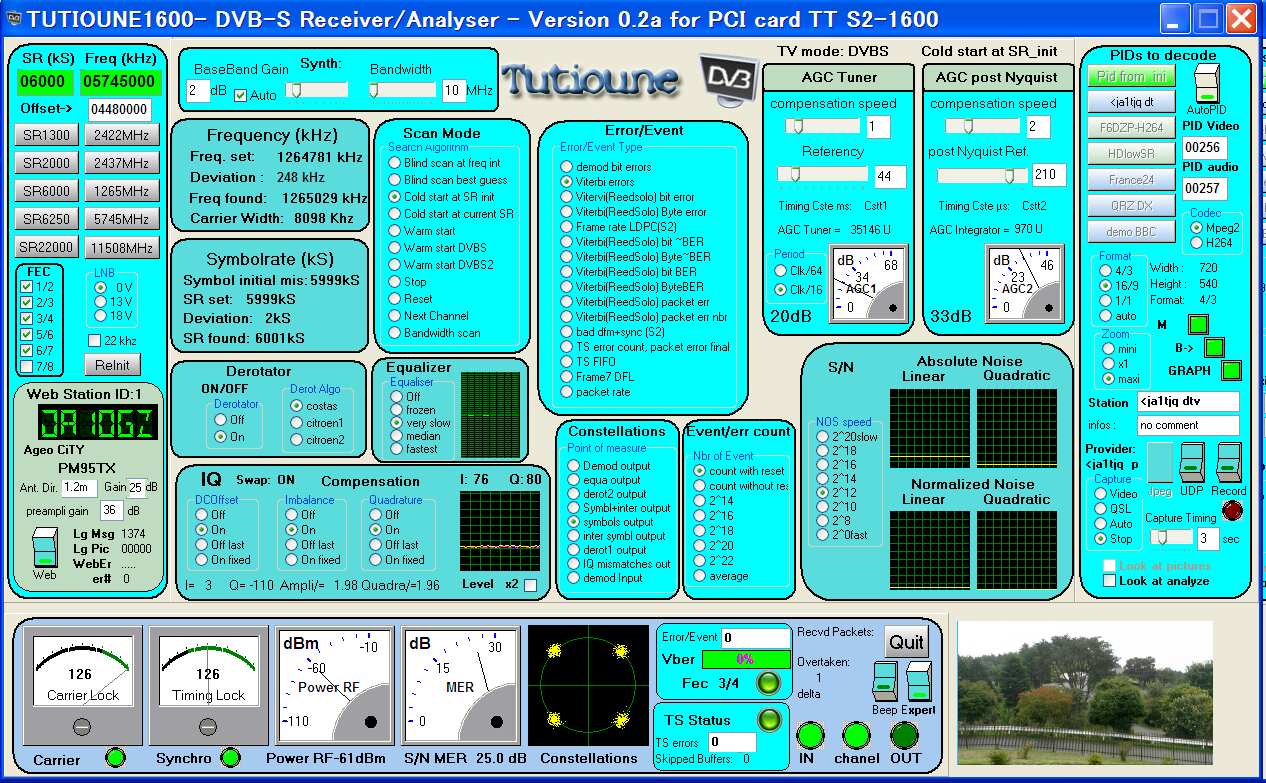Click the Quit button
1266x783 pixels.
tap(906, 642)
